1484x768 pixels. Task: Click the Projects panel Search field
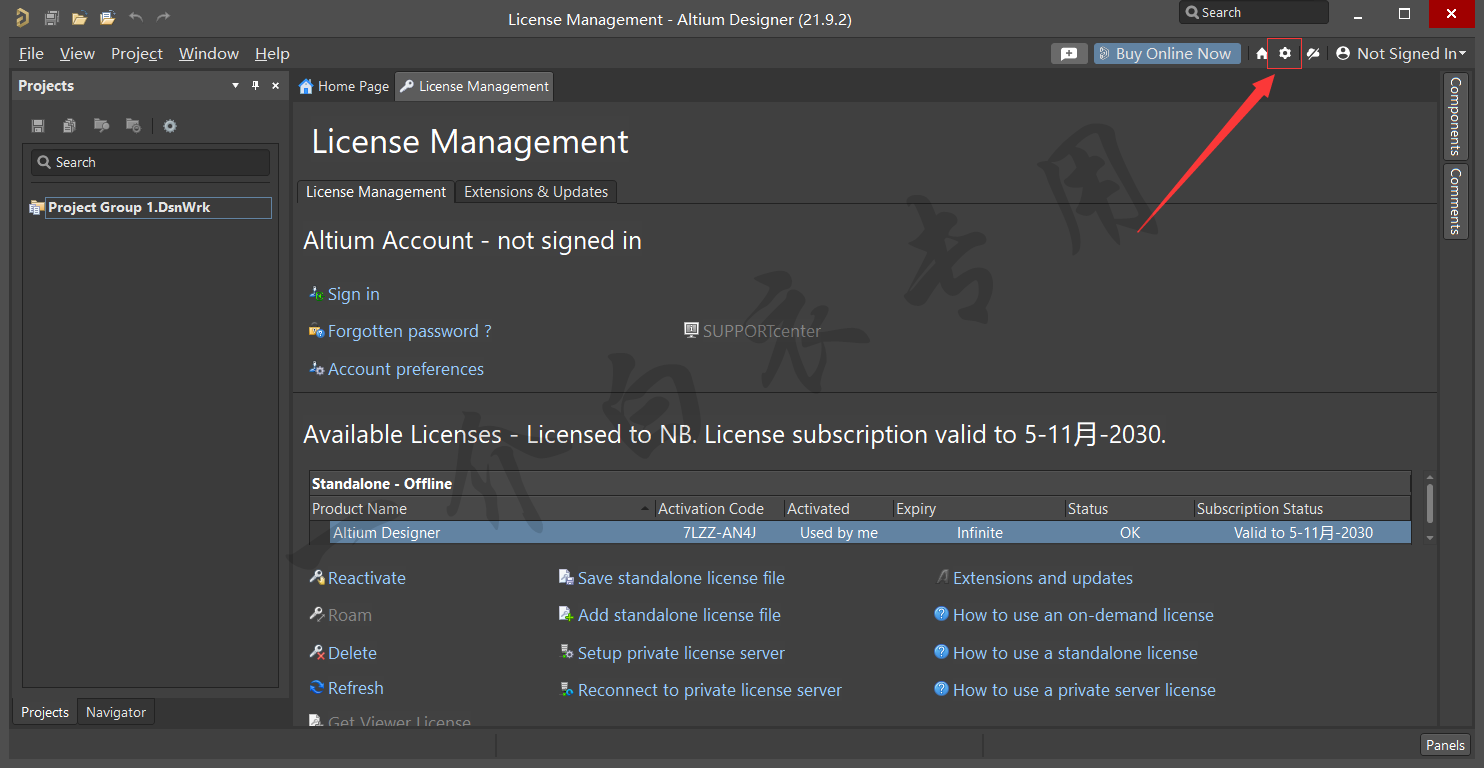point(150,162)
